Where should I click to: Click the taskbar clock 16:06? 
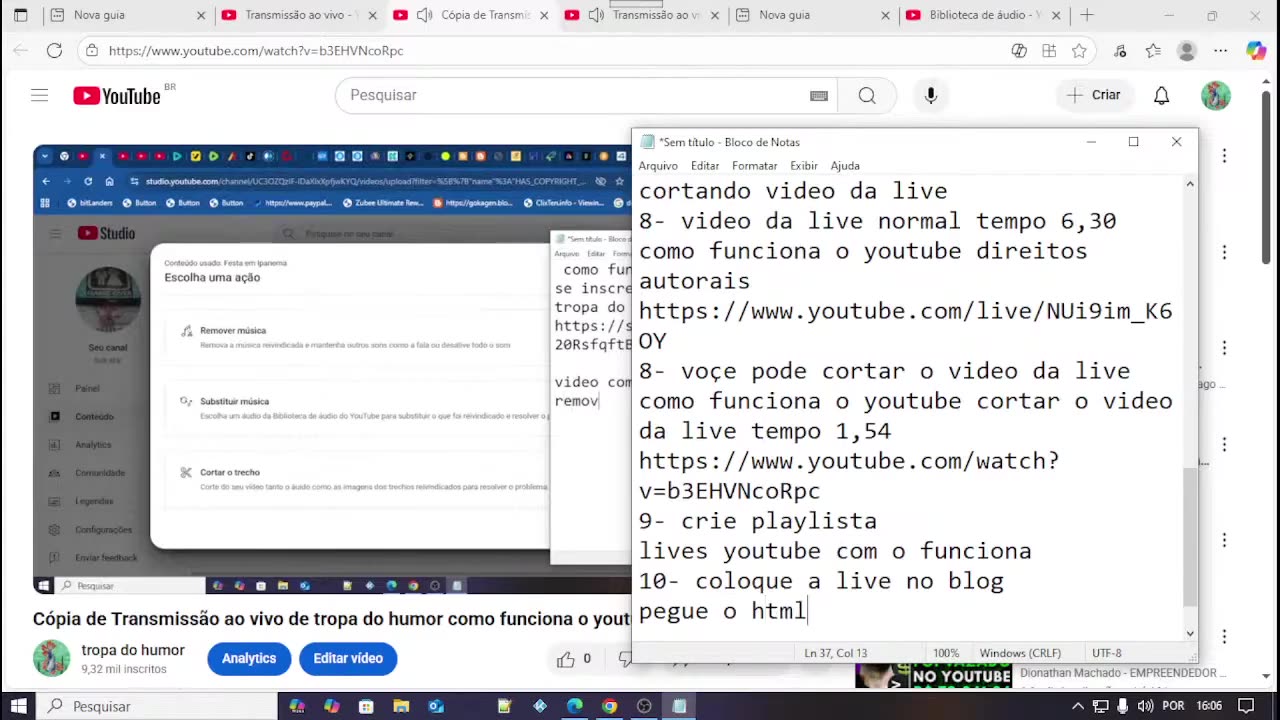coord(1209,706)
